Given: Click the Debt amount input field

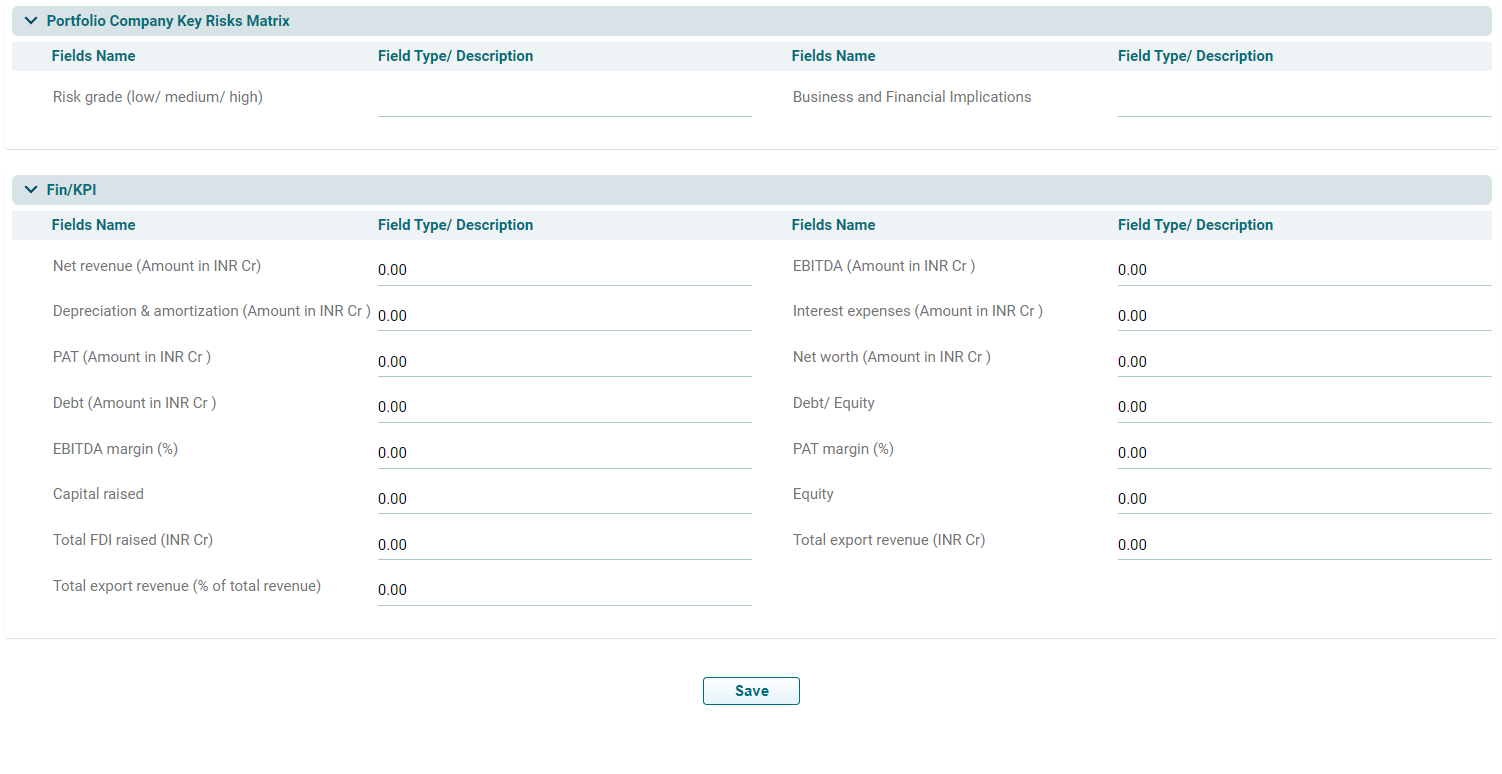Looking at the screenshot, I should 564,407.
